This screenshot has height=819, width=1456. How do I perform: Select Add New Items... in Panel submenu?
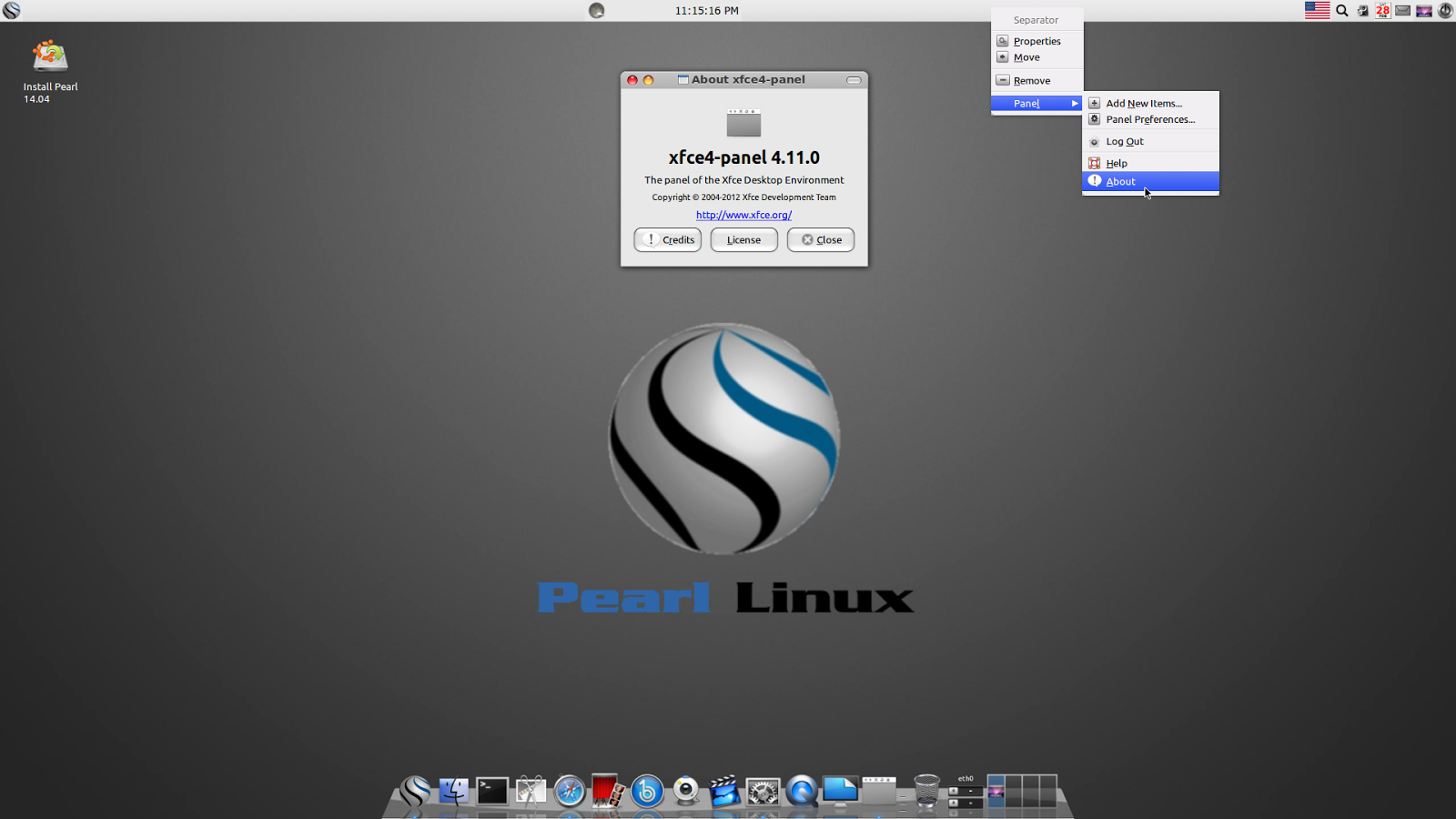[x=1150, y=104]
